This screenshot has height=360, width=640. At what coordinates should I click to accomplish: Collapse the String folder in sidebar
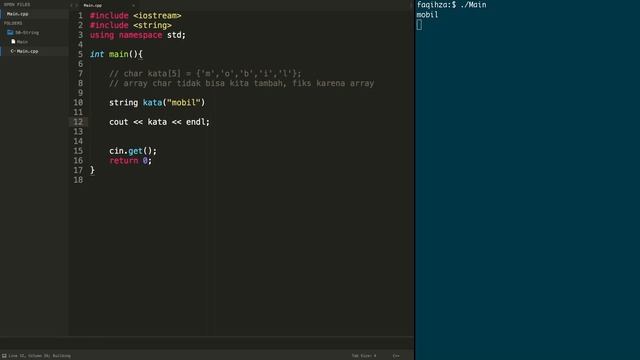[27, 32]
